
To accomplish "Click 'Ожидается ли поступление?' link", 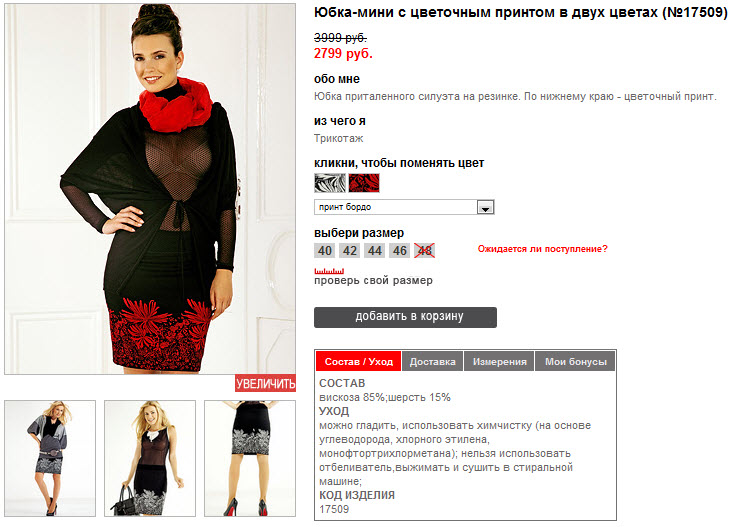I will (542, 249).
